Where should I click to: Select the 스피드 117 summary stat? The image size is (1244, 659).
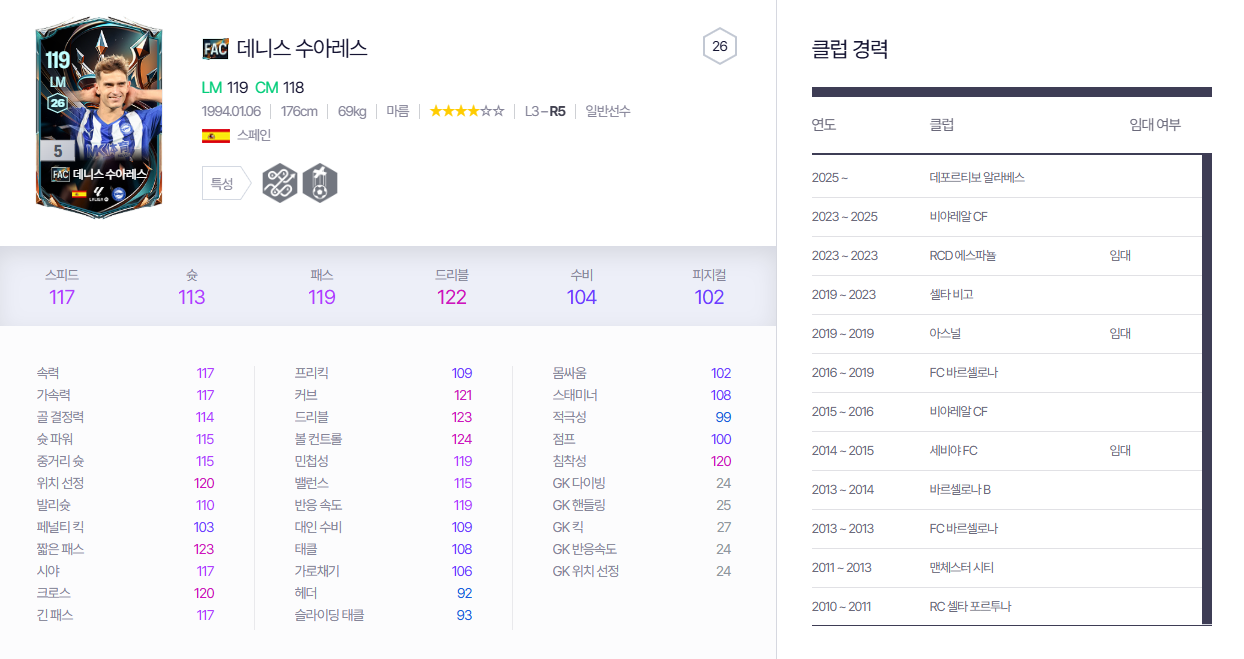[x=62, y=287]
